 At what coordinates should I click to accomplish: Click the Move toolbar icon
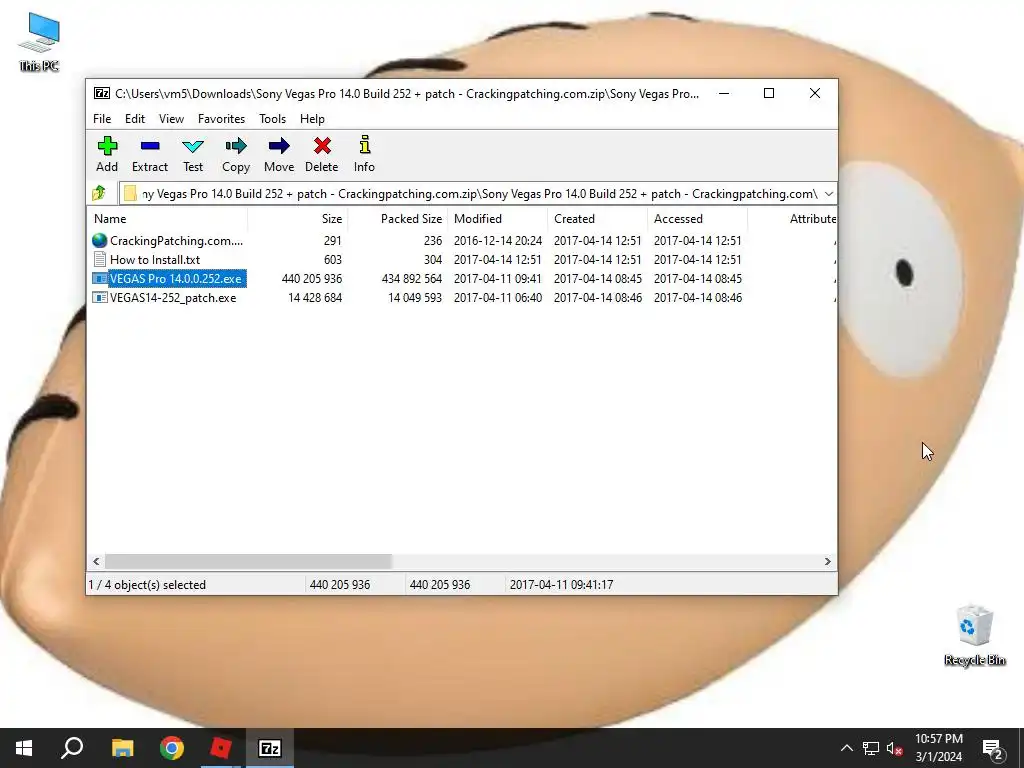(279, 155)
